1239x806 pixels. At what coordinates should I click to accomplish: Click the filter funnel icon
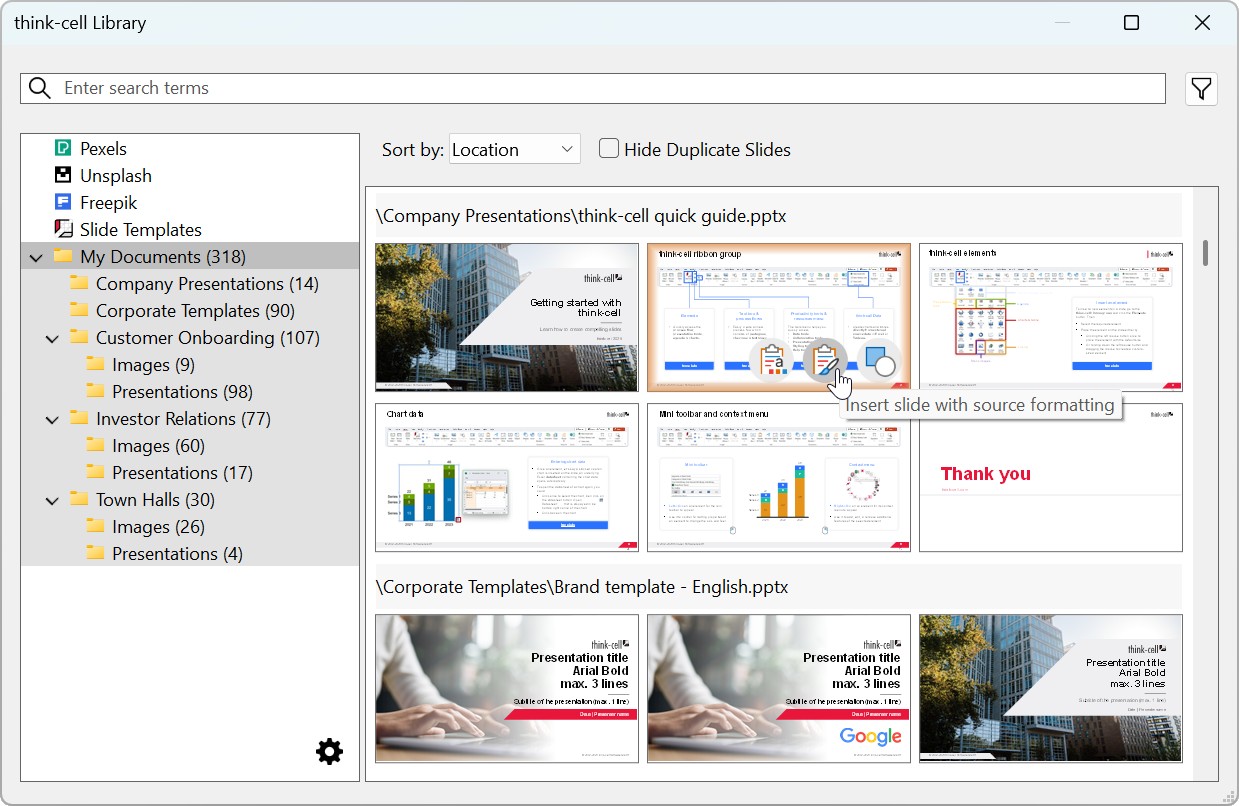[x=1201, y=89]
